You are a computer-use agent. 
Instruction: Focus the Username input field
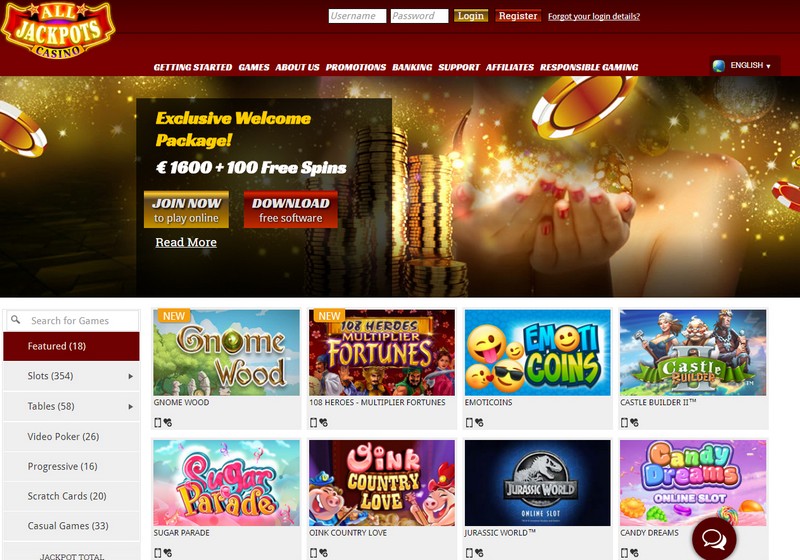(x=357, y=16)
